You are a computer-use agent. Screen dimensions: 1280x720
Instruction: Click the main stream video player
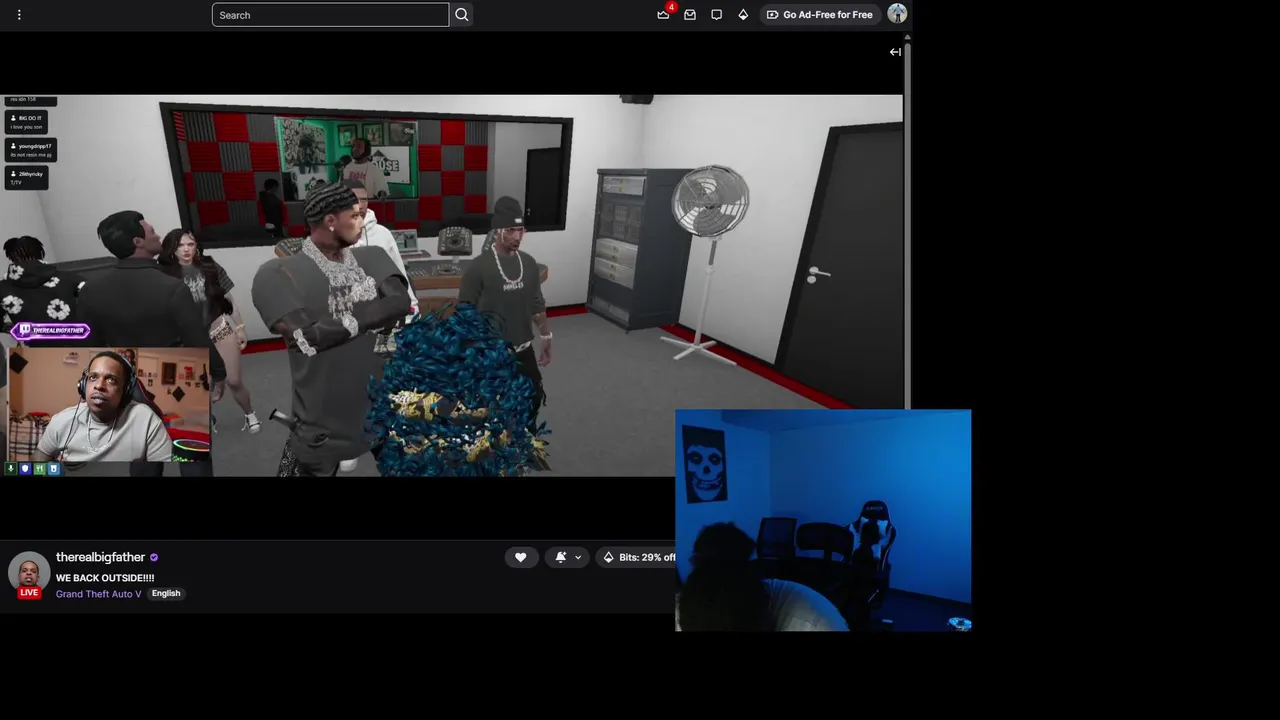[451, 285]
